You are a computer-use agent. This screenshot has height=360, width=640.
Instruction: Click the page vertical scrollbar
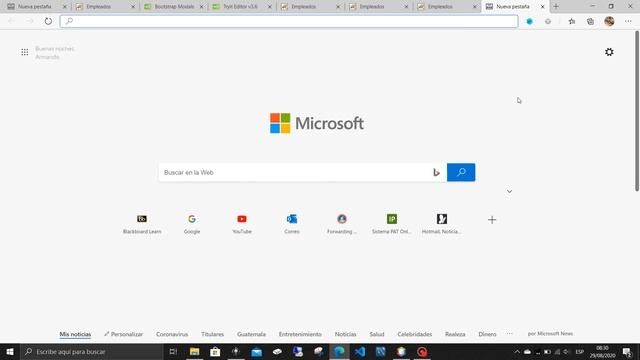click(637, 111)
